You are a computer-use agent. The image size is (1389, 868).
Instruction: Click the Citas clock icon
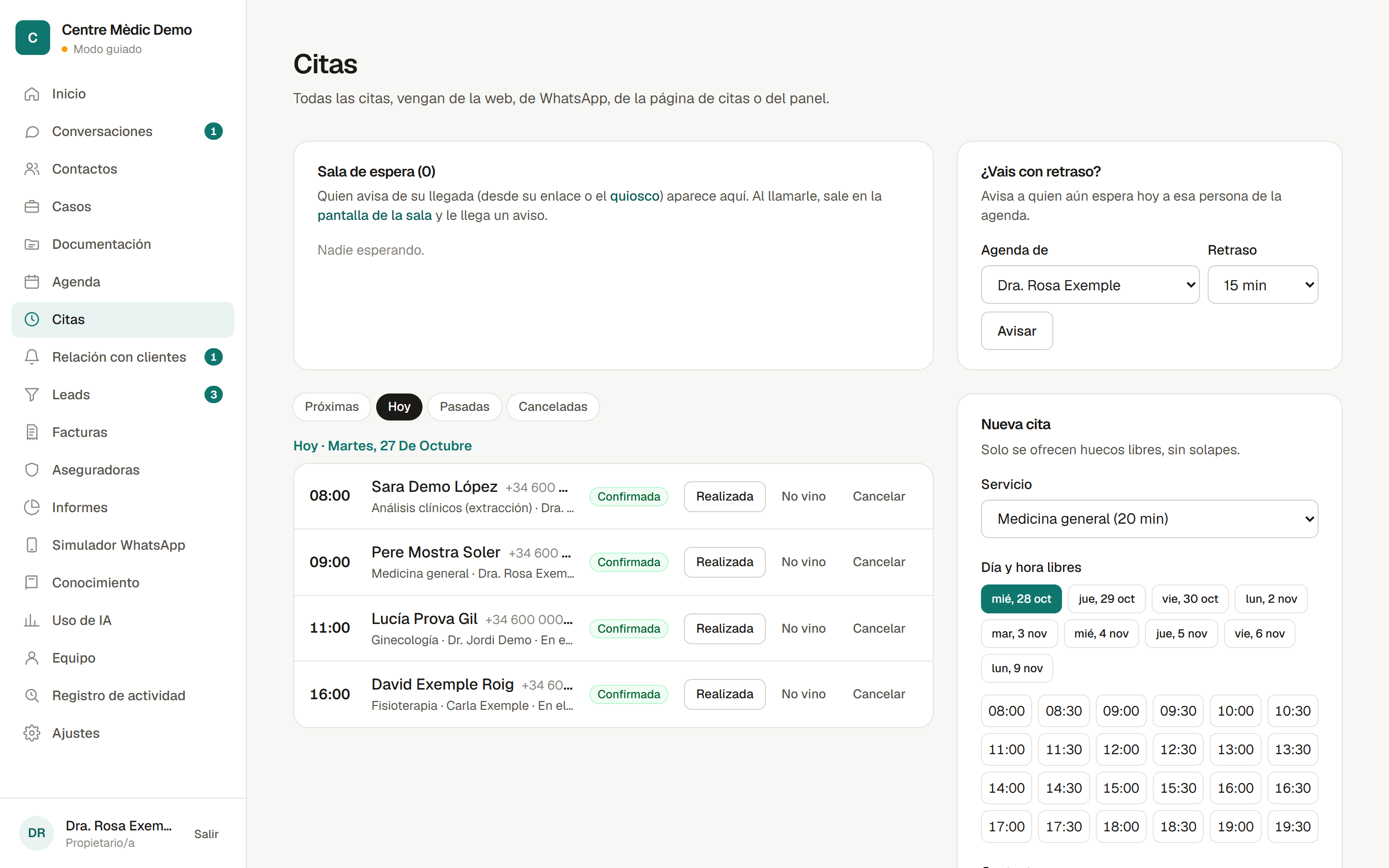pyautogui.click(x=32, y=319)
